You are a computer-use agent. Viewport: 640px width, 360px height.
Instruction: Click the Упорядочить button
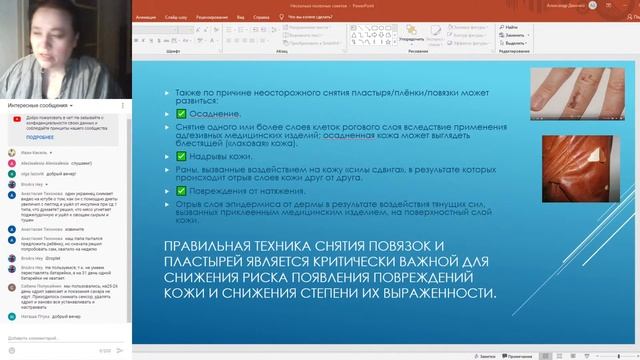[x=411, y=34]
